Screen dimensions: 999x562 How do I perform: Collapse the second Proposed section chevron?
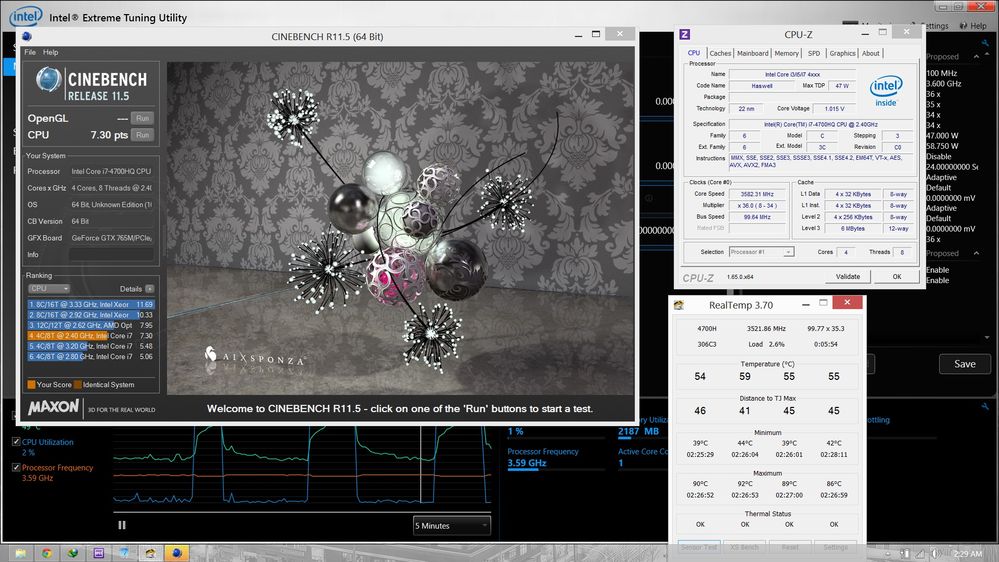pos(976,253)
